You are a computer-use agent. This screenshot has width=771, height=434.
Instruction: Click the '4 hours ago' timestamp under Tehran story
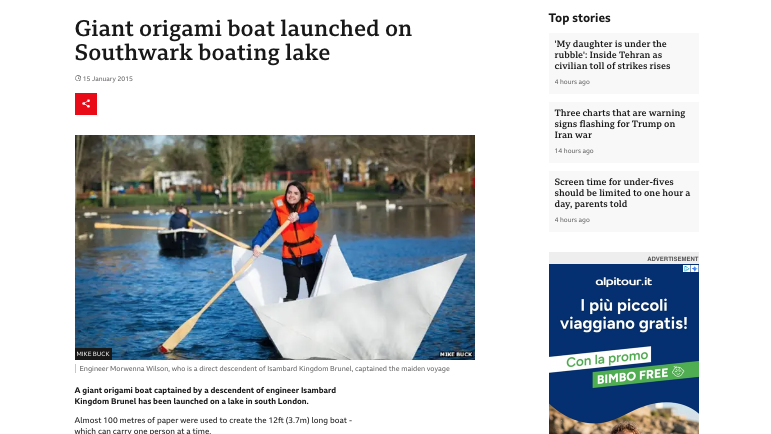[x=572, y=82]
